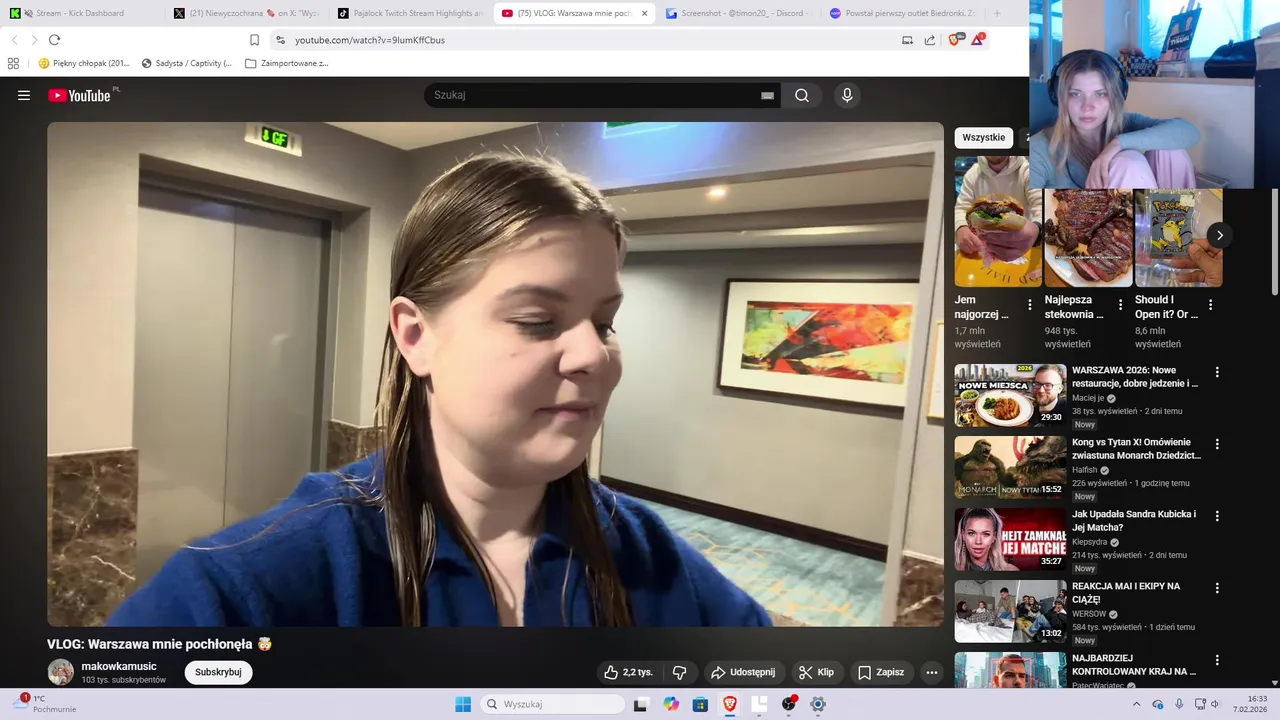Click the search magnifier button
The image size is (1280, 720).
(x=802, y=95)
